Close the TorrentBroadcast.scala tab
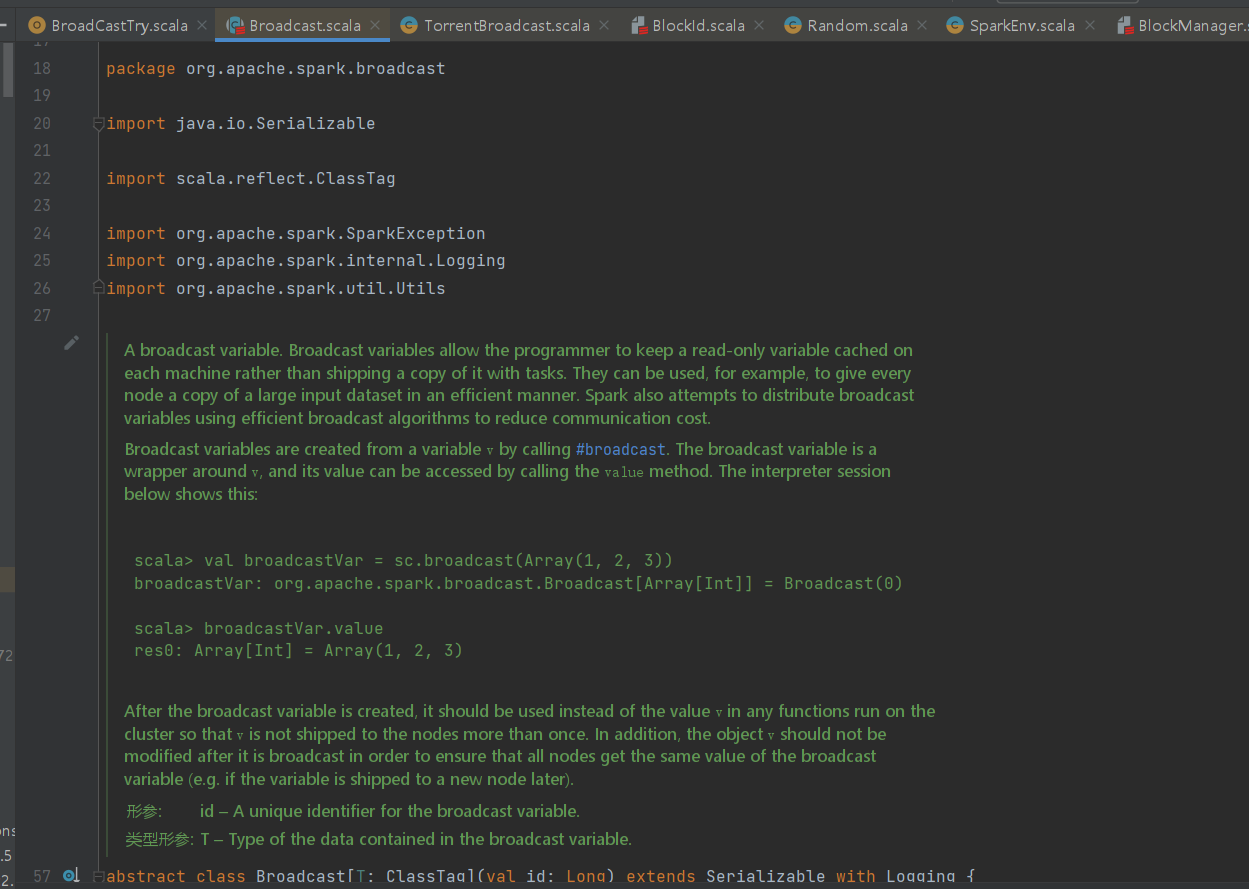This screenshot has height=889, width=1249. point(605,26)
